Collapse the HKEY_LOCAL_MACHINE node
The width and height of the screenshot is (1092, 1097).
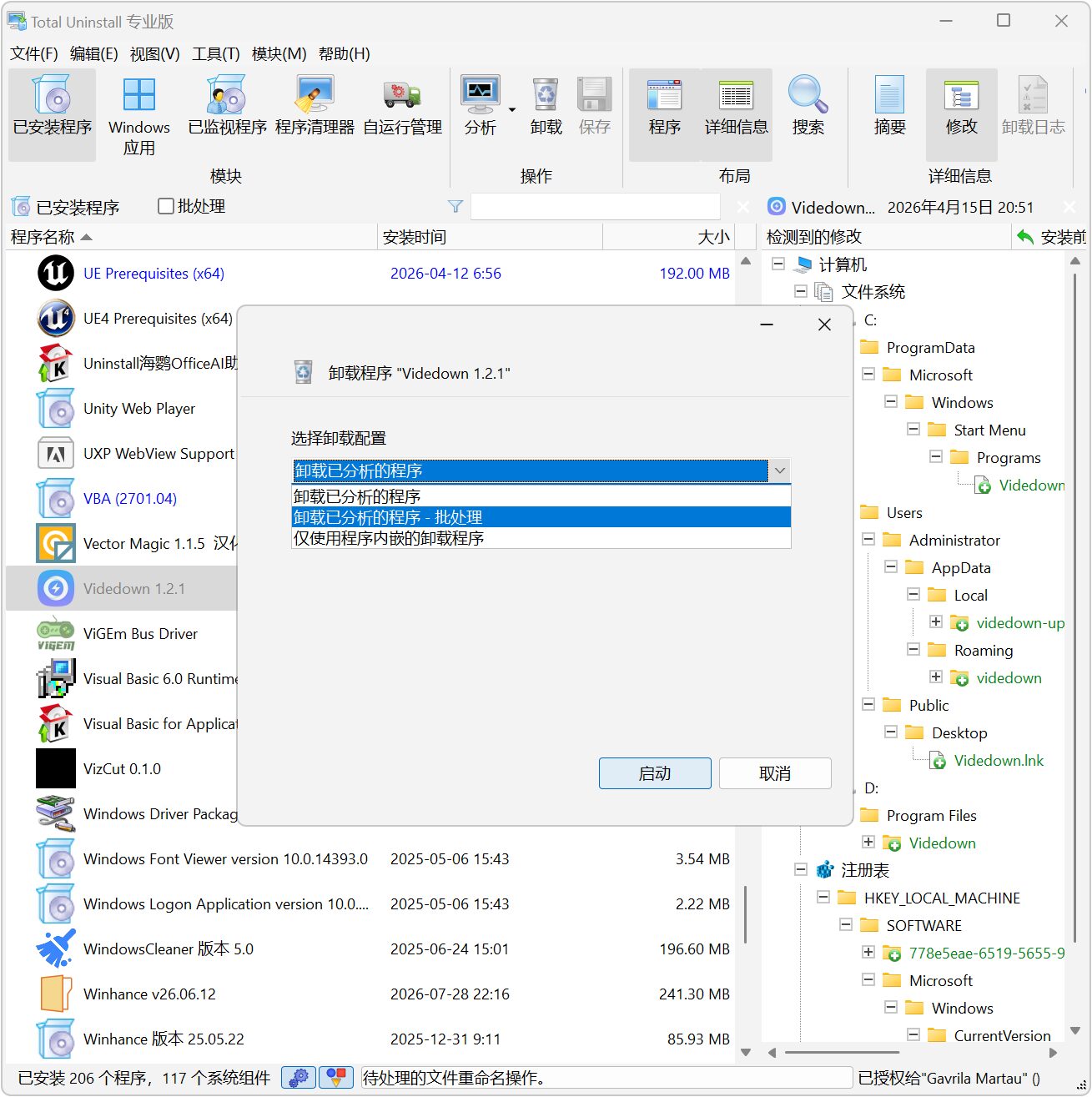point(823,898)
